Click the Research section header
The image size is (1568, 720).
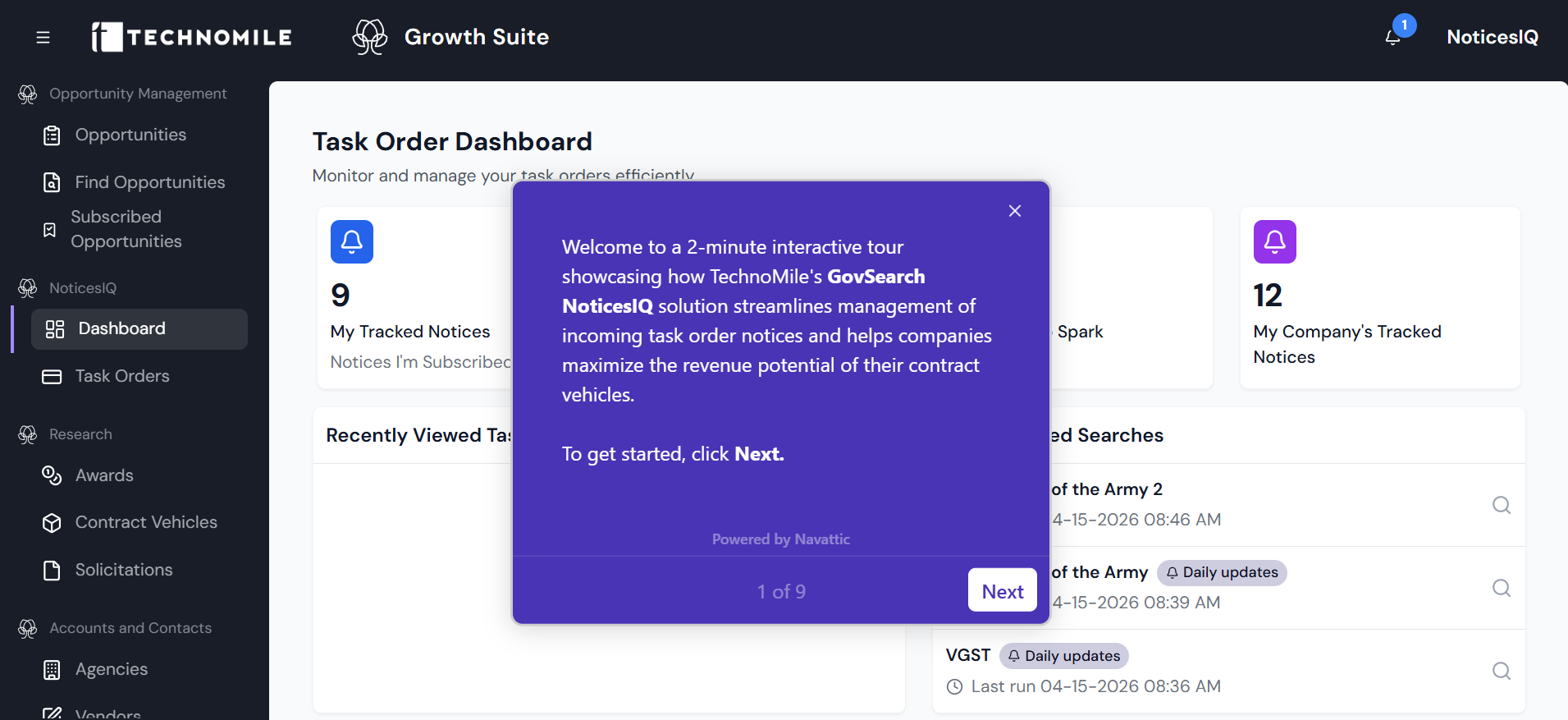[80, 434]
